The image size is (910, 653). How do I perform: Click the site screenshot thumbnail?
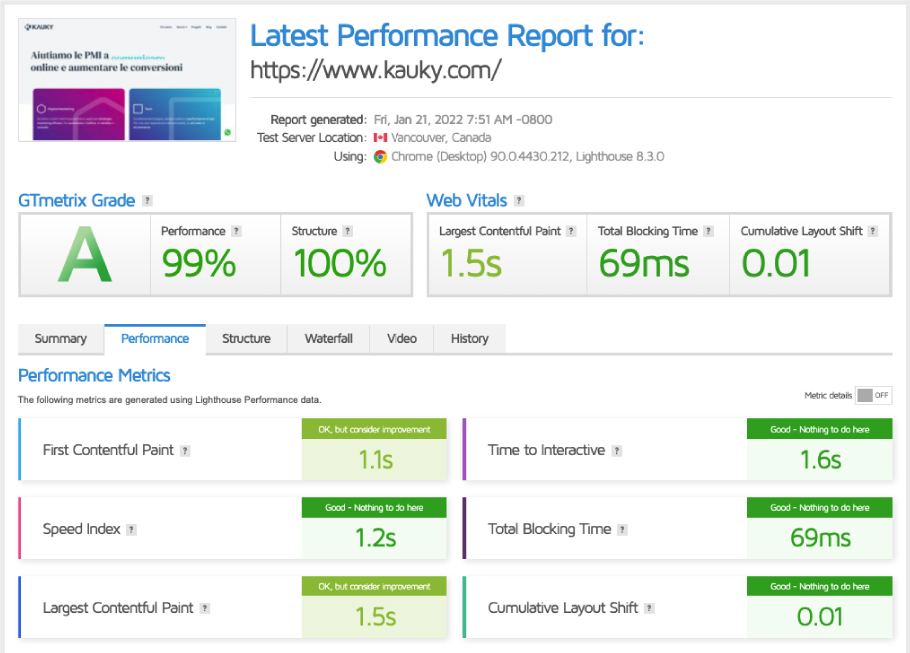point(127,80)
